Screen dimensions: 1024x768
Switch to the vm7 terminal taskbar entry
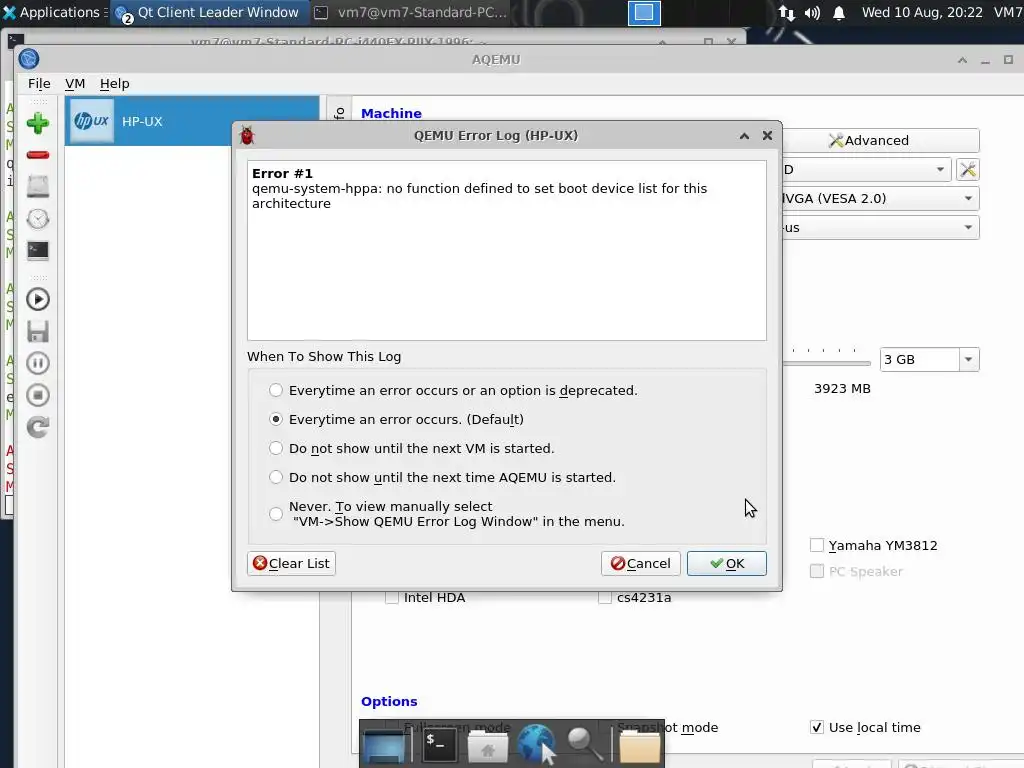(x=410, y=12)
